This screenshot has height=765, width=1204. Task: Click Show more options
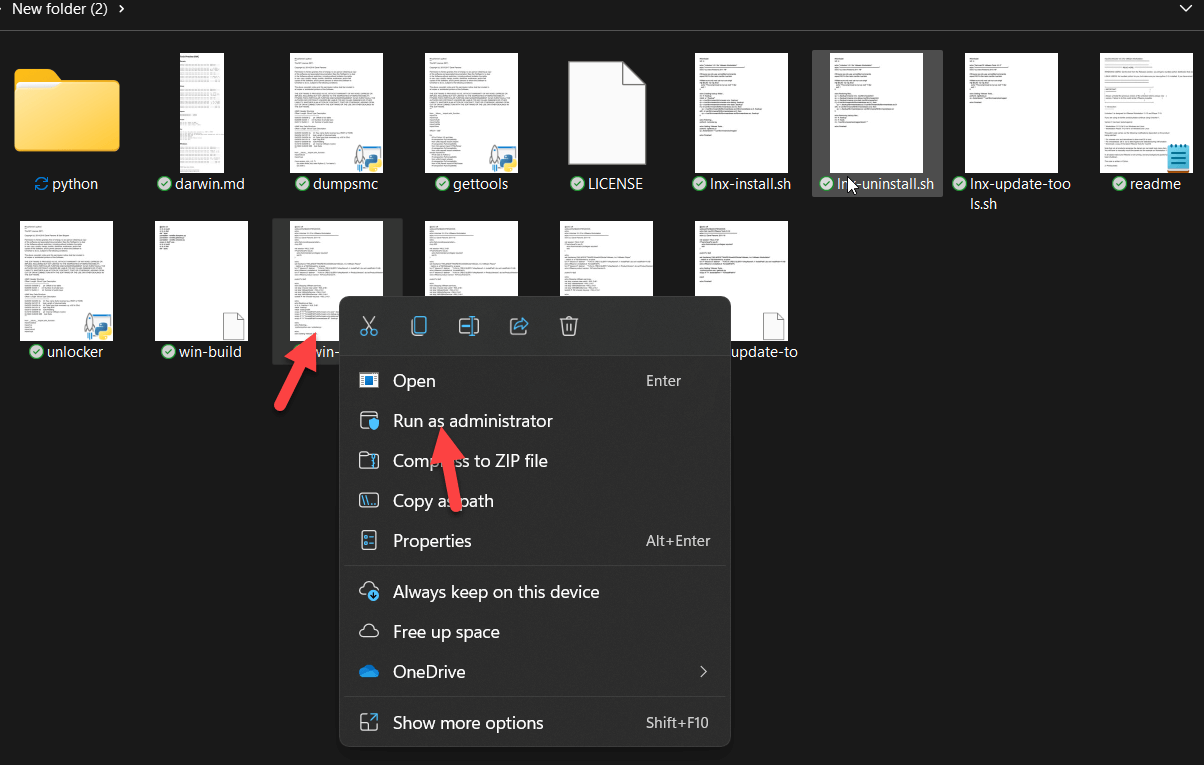468,723
